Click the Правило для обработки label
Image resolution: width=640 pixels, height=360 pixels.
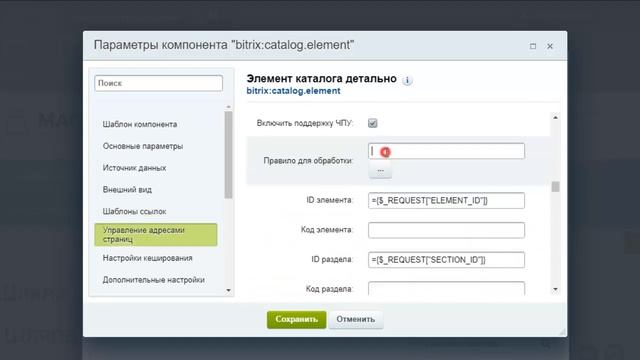click(x=308, y=160)
